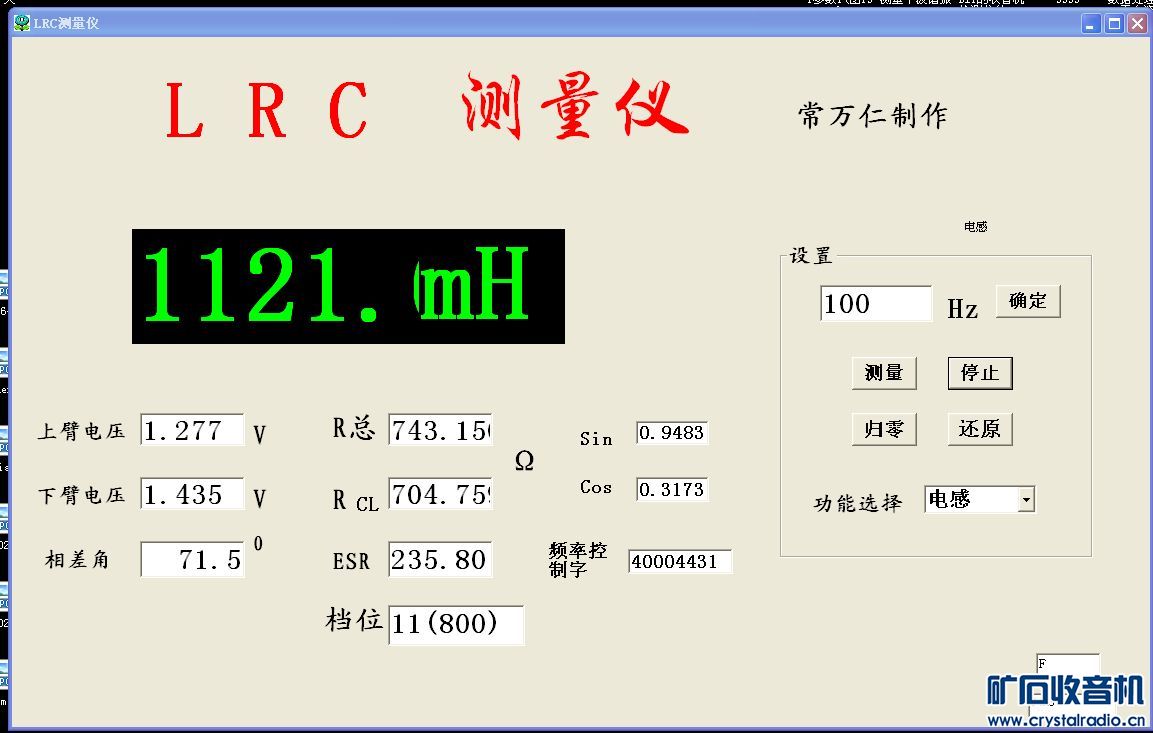Click the frequency field showing 100
Screen dimensions: 1153x733
click(876, 304)
